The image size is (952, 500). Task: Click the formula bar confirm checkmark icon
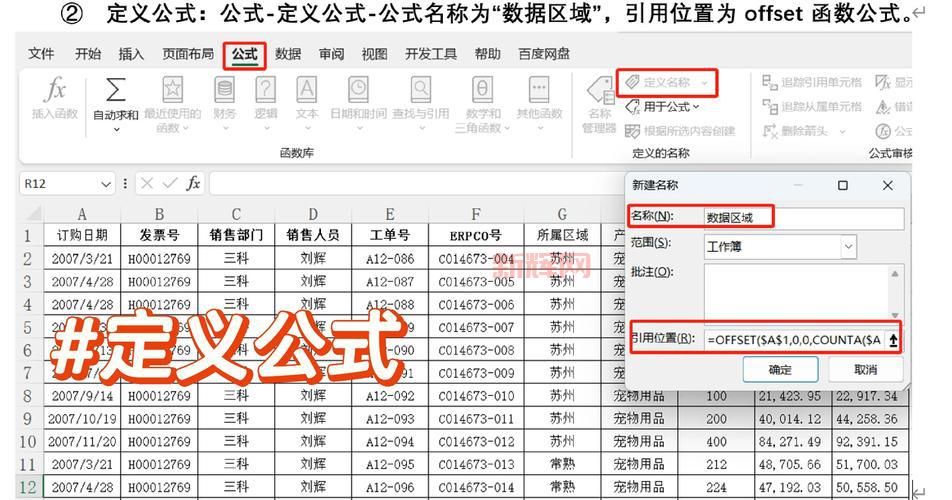coord(170,183)
